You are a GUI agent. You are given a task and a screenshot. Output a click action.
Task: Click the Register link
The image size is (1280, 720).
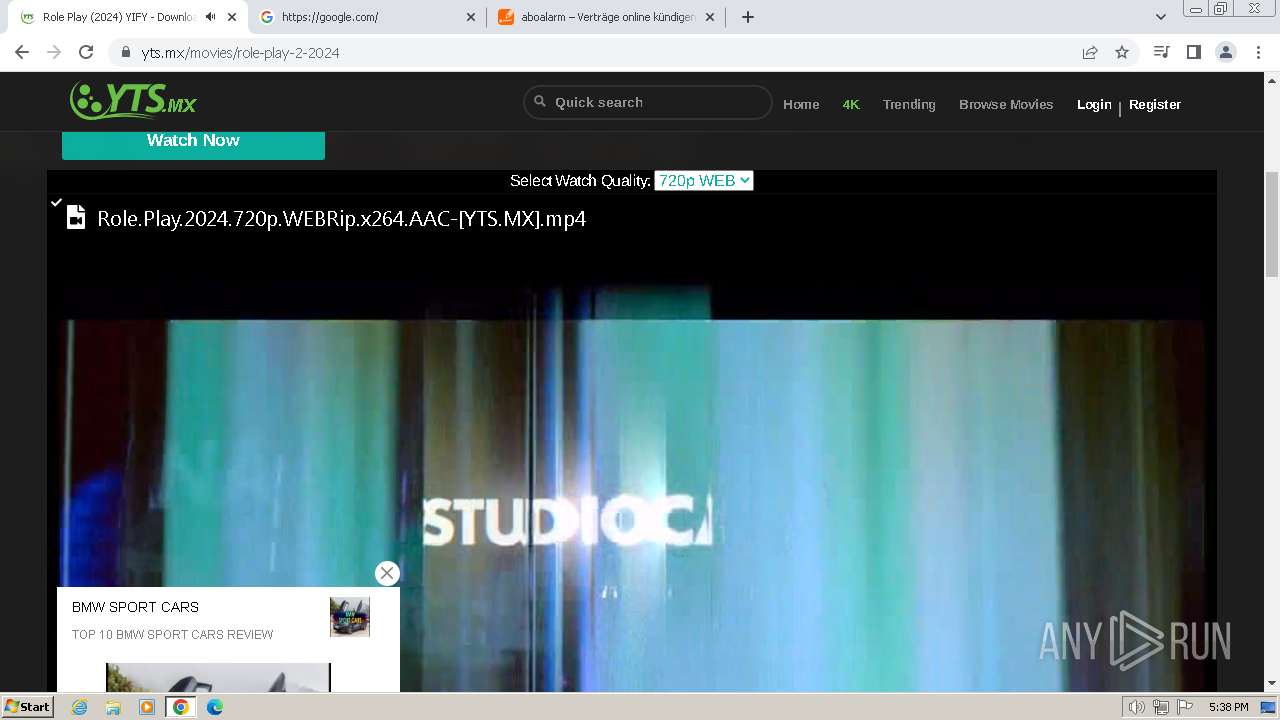1155,104
